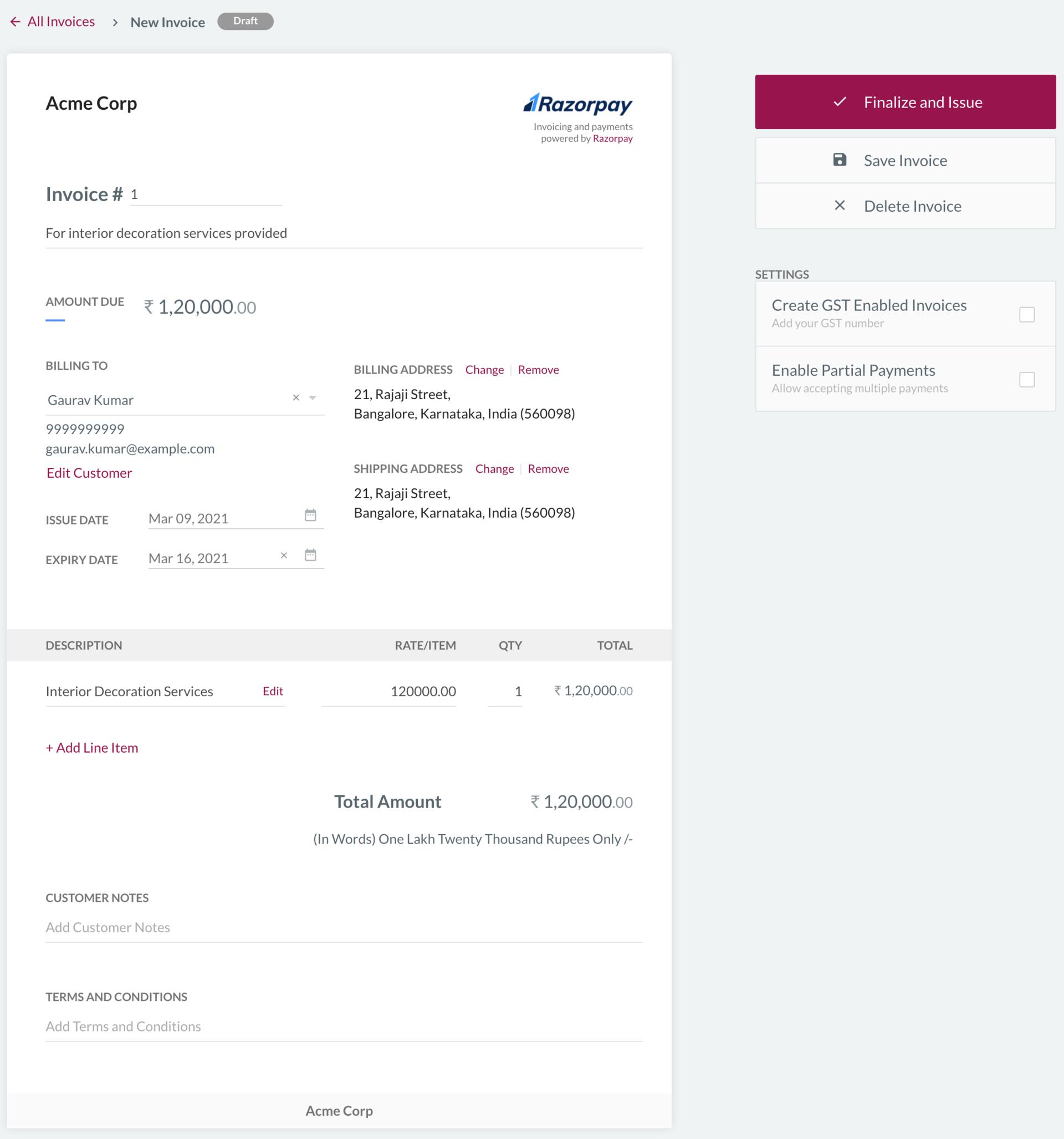Click the In Words amount text
The width and height of the screenshot is (1064, 1139).
point(473,839)
